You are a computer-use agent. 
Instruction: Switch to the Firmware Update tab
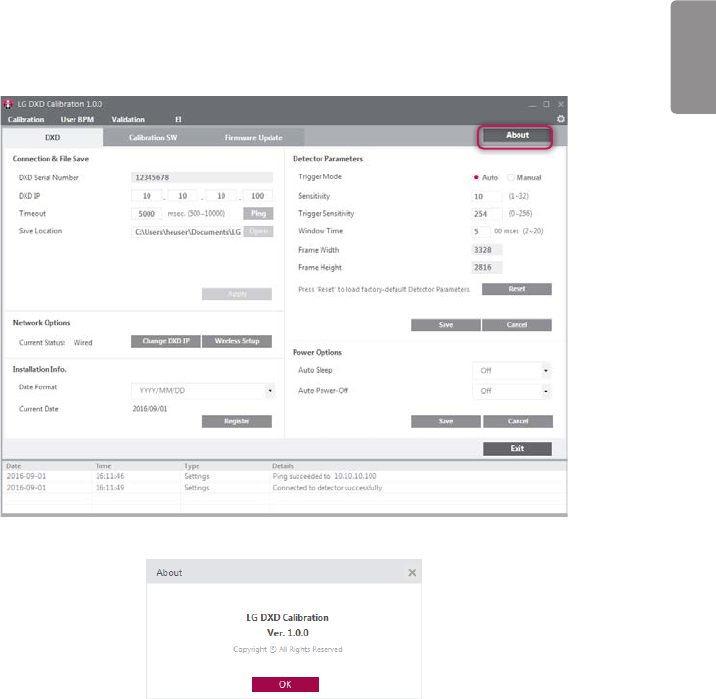pyautogui.click(x=253, y=137)
